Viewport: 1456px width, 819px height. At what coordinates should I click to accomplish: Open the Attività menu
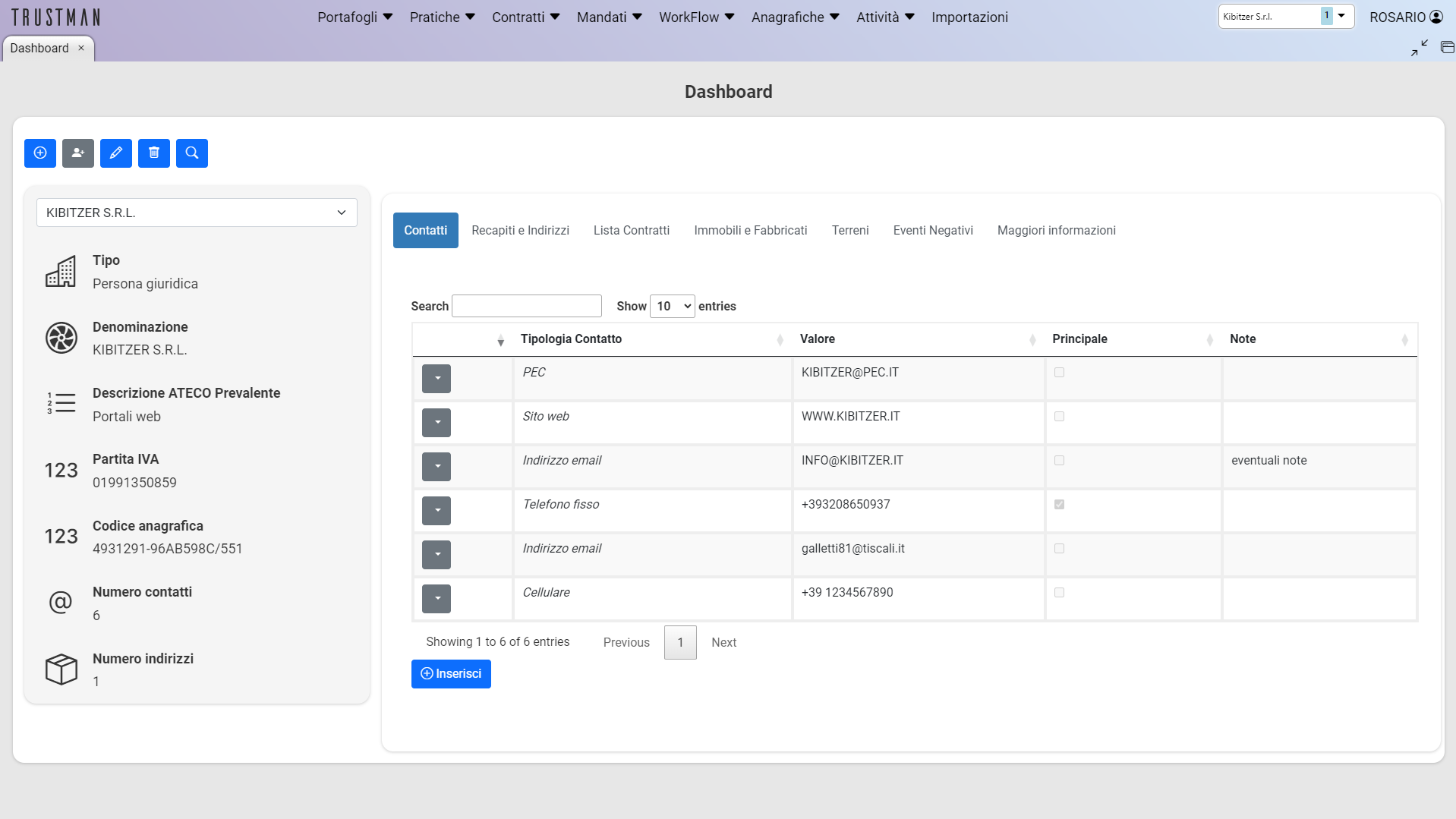coord(885,17)
